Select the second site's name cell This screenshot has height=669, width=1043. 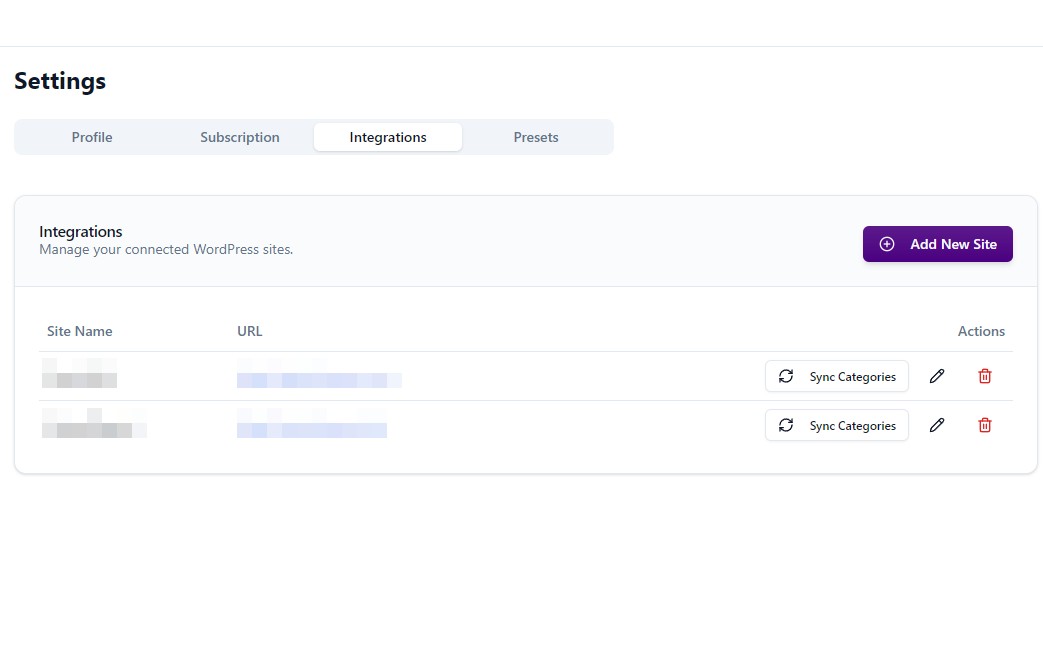click(94, 428)
